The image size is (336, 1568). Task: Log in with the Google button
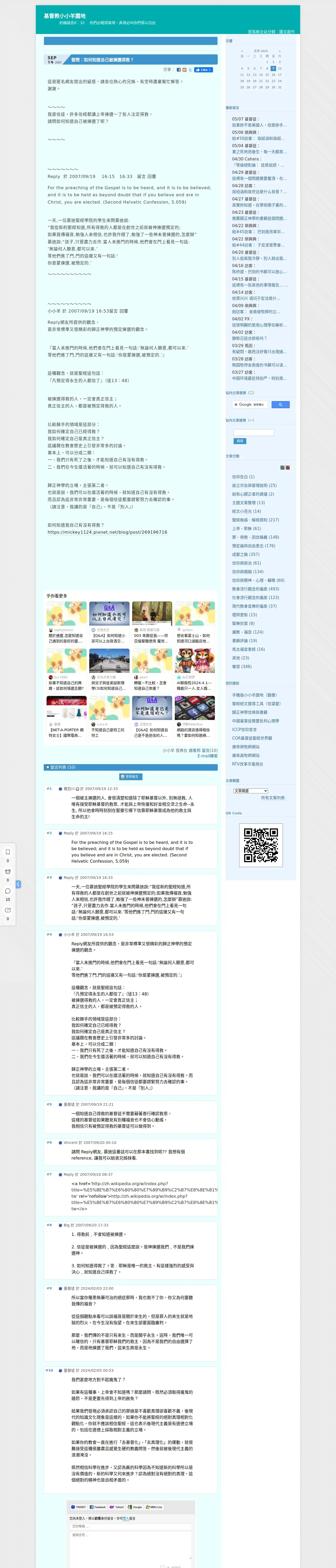(x=135, y=1507)
